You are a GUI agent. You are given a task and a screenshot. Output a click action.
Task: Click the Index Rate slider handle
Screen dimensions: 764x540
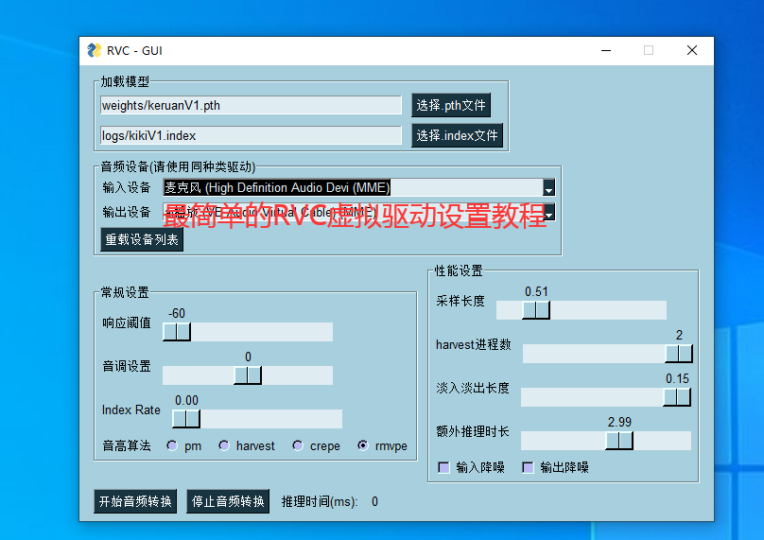coord(186,419)
